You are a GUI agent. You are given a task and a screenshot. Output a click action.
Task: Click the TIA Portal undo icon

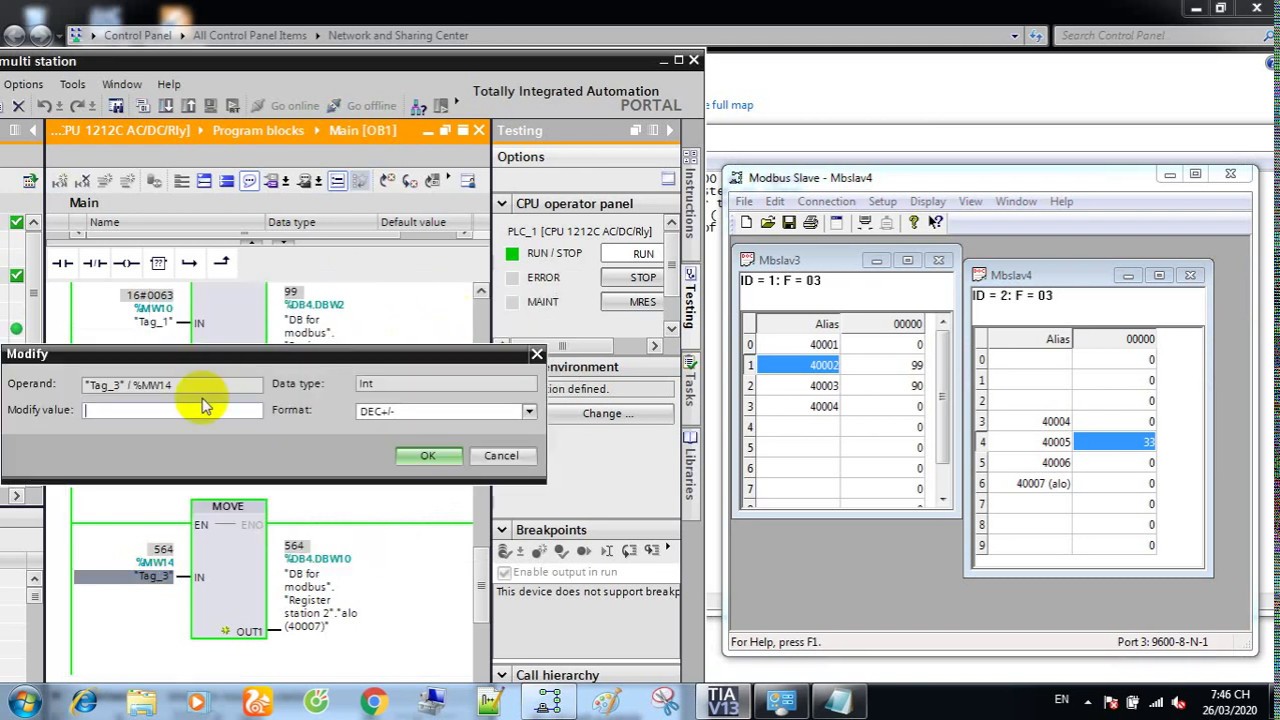coord(44,106)
